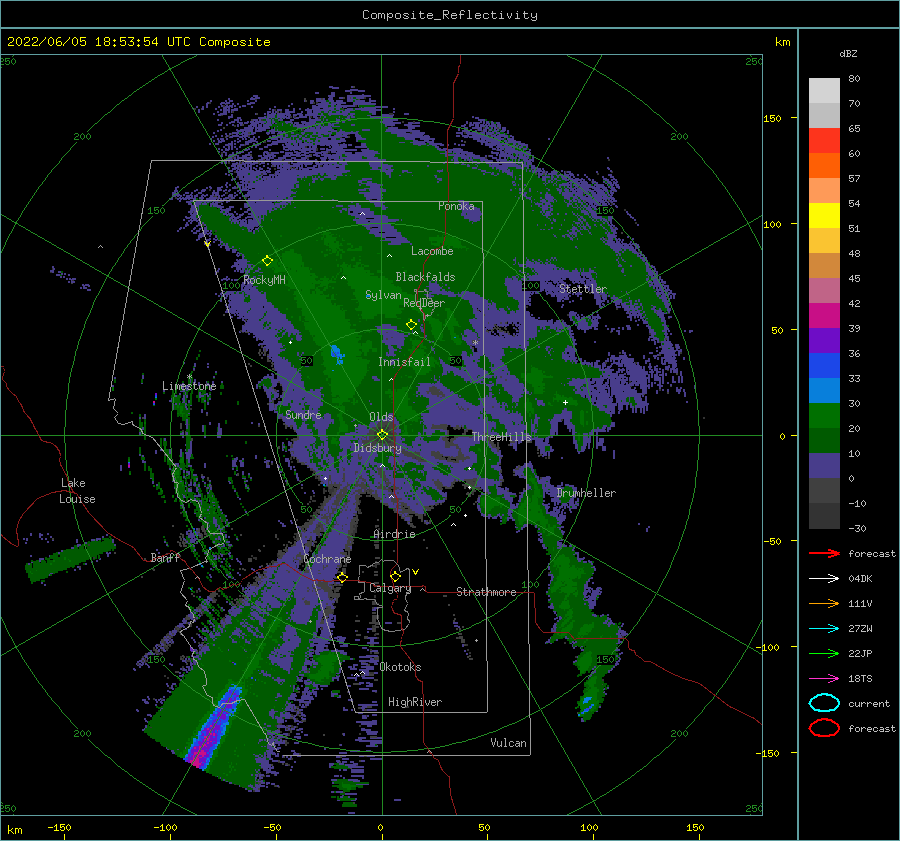Pick the 51–54 dBZ yellow swatch
900x841 pixels.
click(824, 215)
